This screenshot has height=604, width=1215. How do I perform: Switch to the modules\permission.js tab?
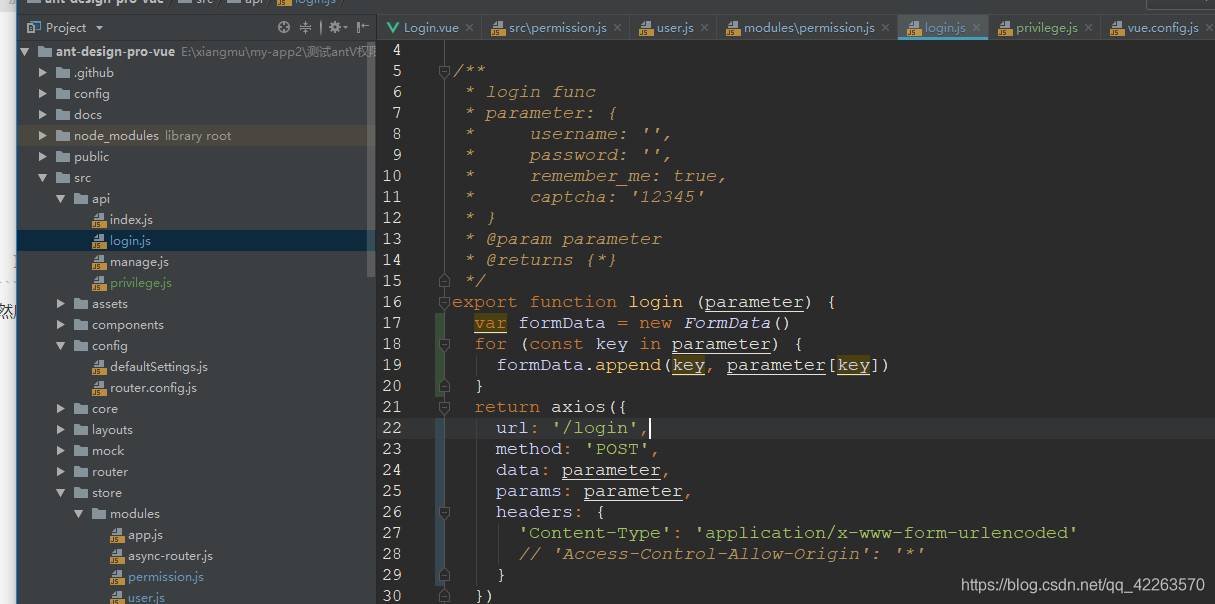pos(808,28)
